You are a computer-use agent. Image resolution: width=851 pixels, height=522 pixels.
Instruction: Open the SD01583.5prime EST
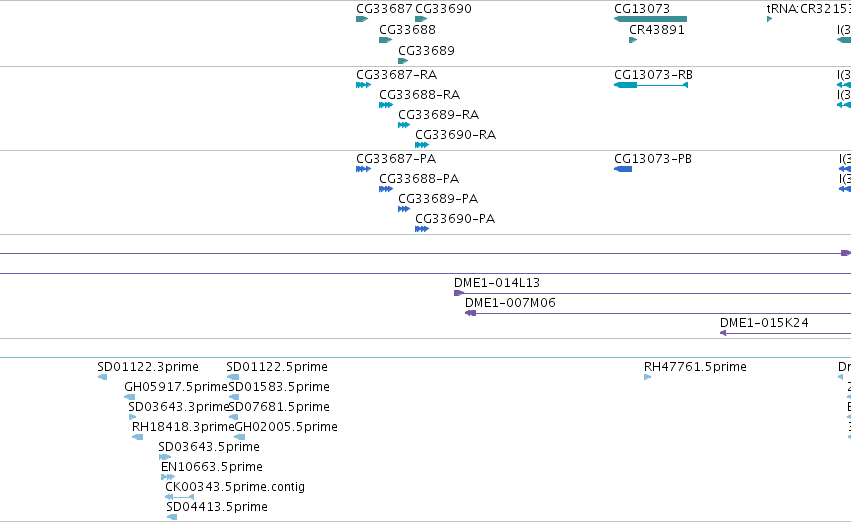point(234,397)
